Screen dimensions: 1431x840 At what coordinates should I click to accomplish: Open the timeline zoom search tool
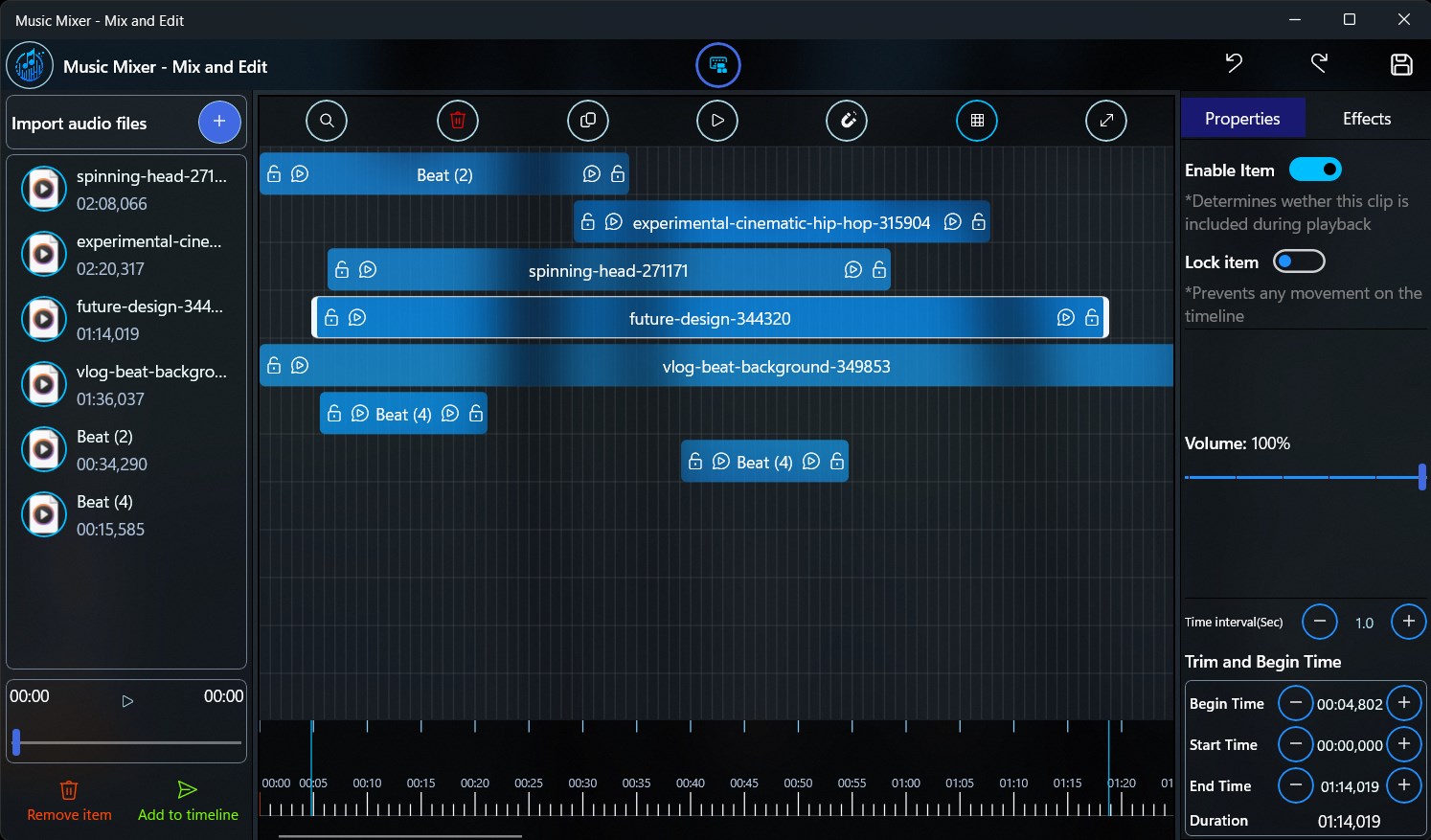pyautogui.click(x=327, y=121)
